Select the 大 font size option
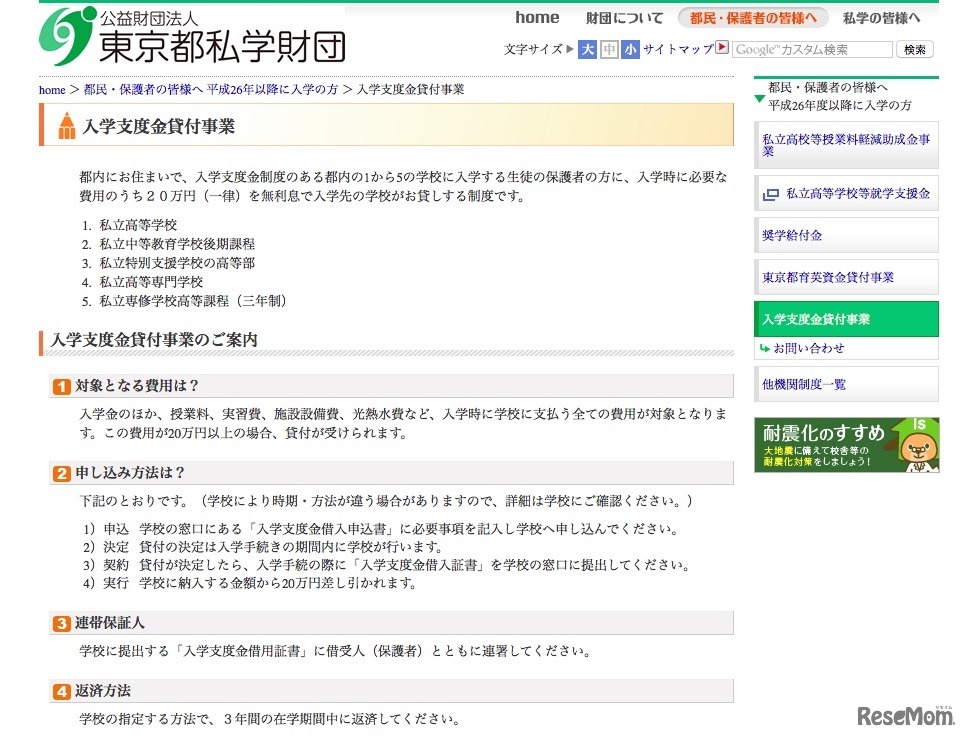 587,48
